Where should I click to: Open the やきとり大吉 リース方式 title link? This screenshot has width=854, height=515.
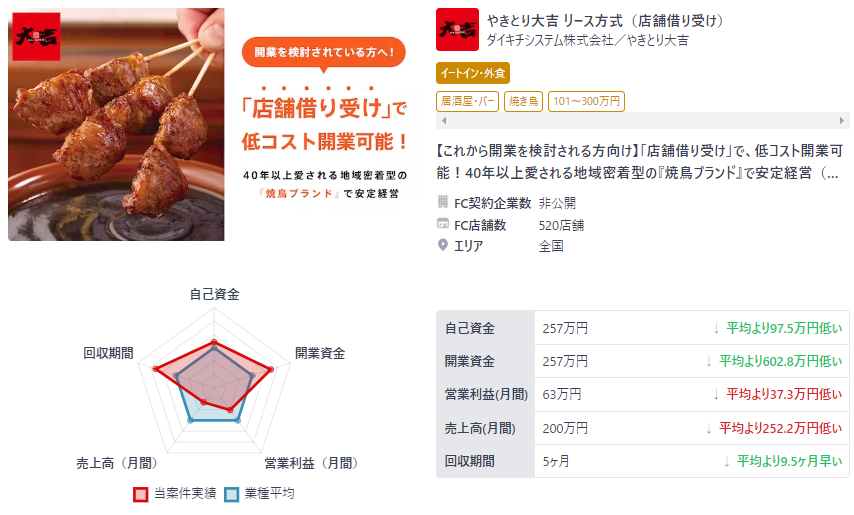[607, 21]
